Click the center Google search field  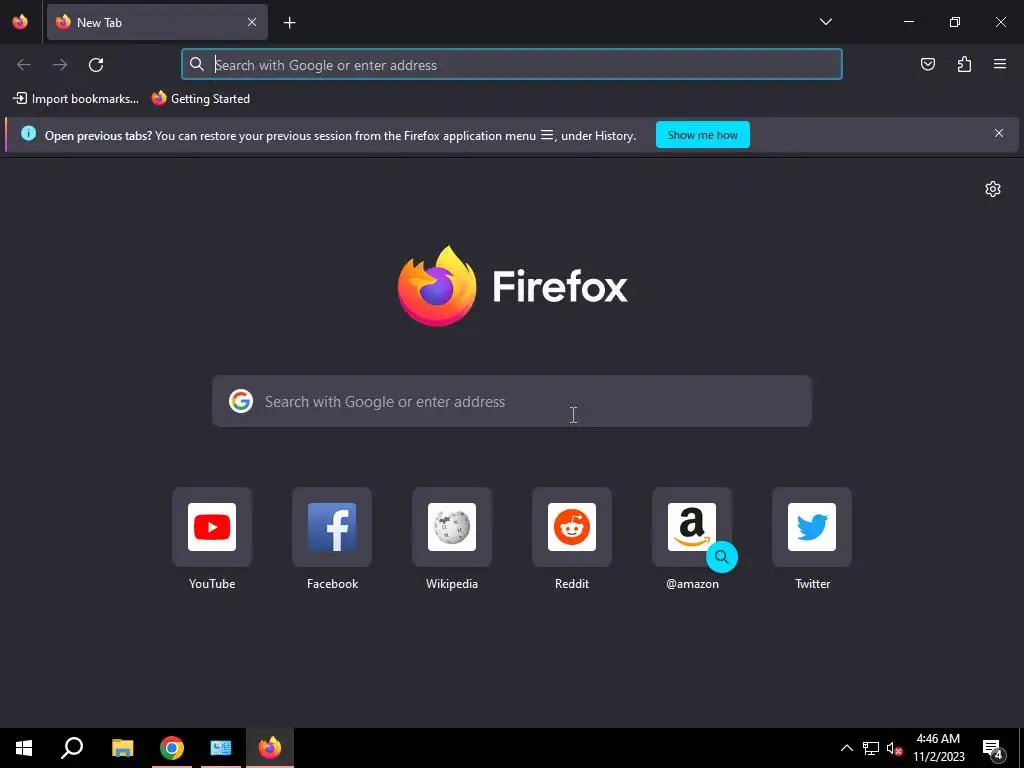[x=512, y=401]
